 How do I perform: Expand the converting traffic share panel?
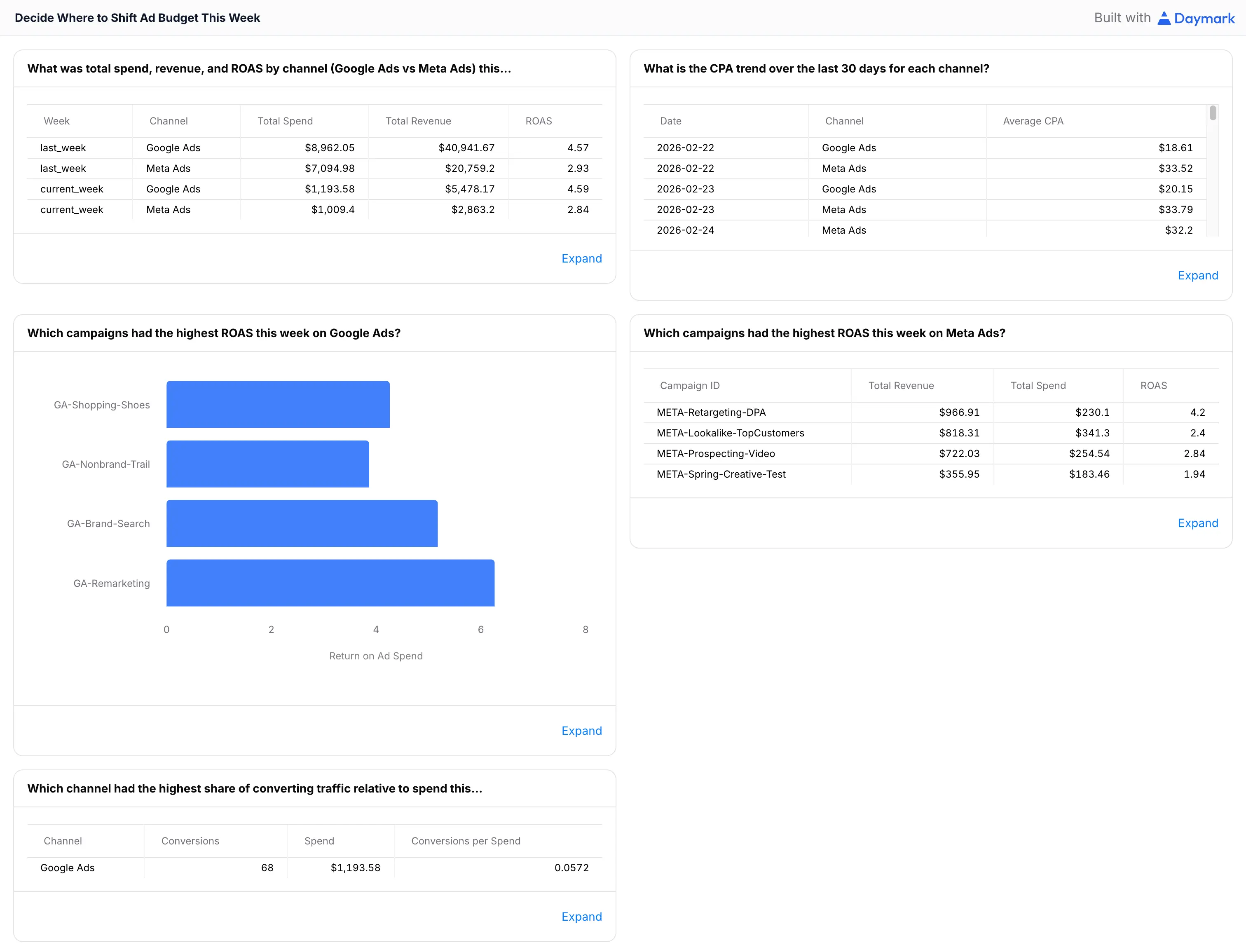tap(581, 916)
